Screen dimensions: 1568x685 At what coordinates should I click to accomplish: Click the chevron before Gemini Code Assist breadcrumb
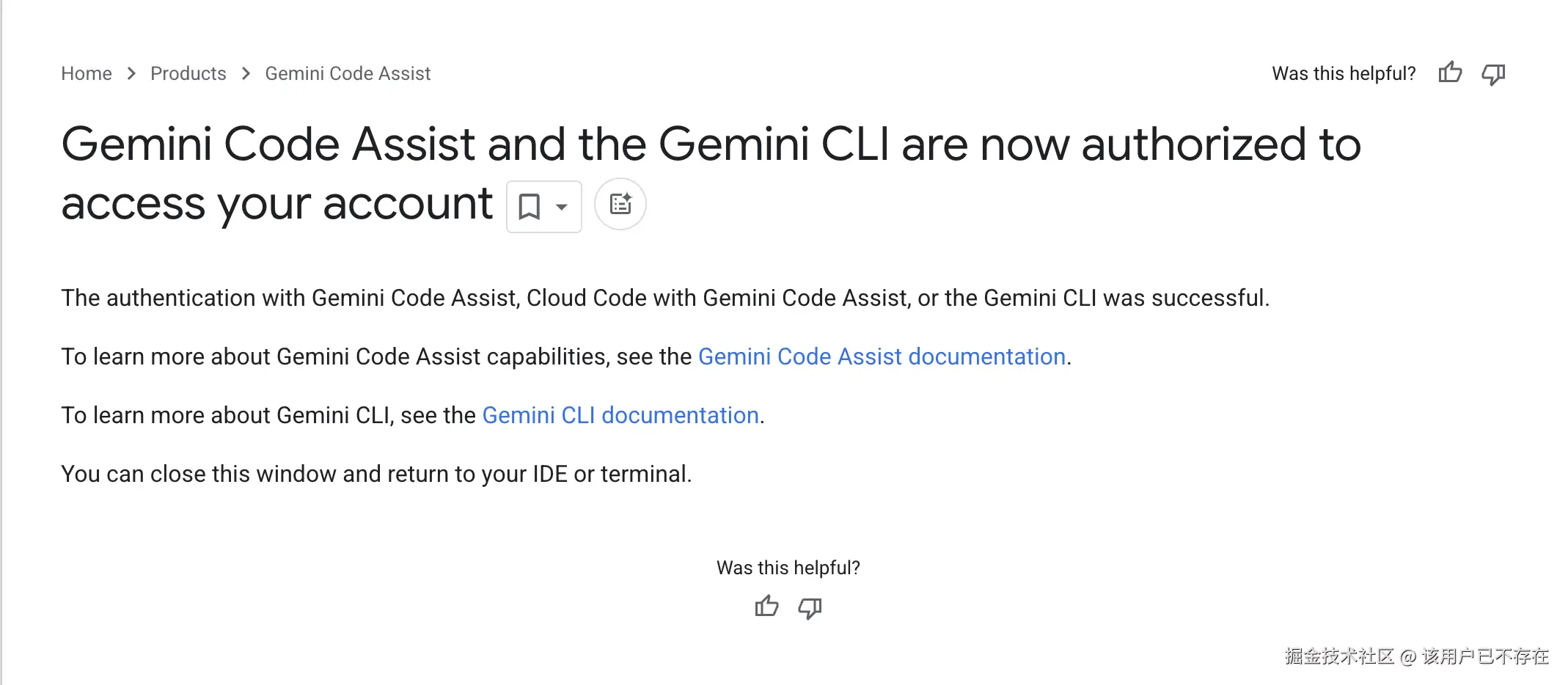point(246,73)
